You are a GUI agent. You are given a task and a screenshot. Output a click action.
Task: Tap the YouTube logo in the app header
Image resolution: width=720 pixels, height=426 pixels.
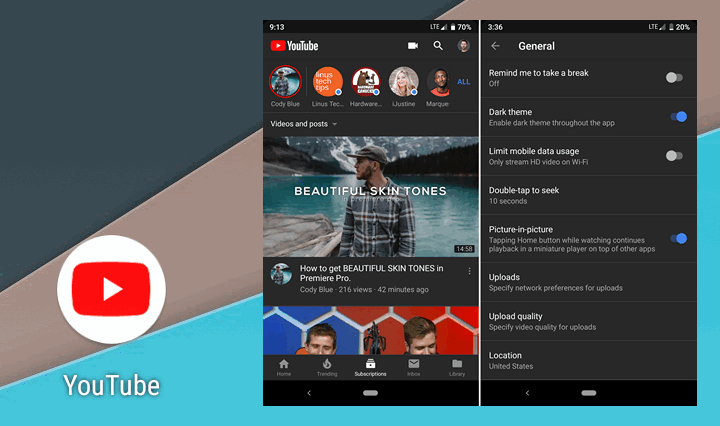(x=294, y=46)
